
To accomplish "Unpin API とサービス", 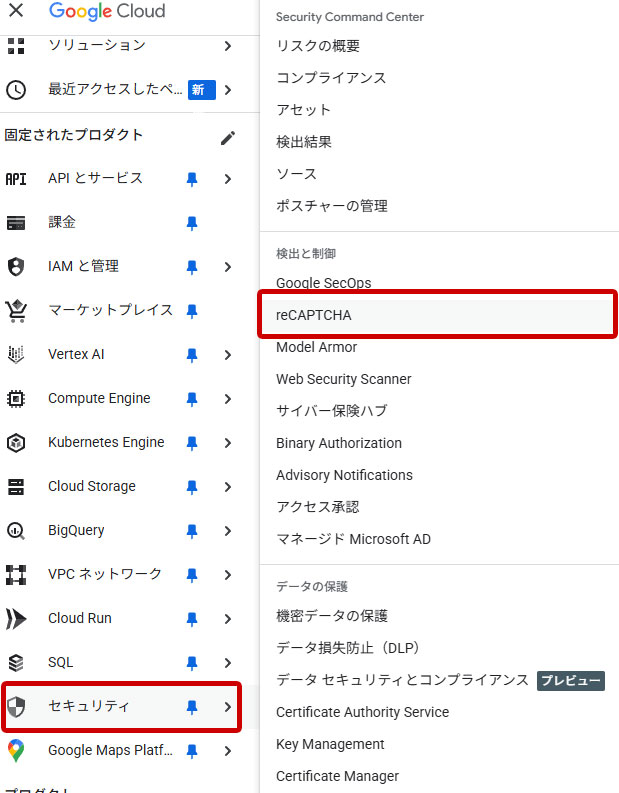I will click(192, 179).
